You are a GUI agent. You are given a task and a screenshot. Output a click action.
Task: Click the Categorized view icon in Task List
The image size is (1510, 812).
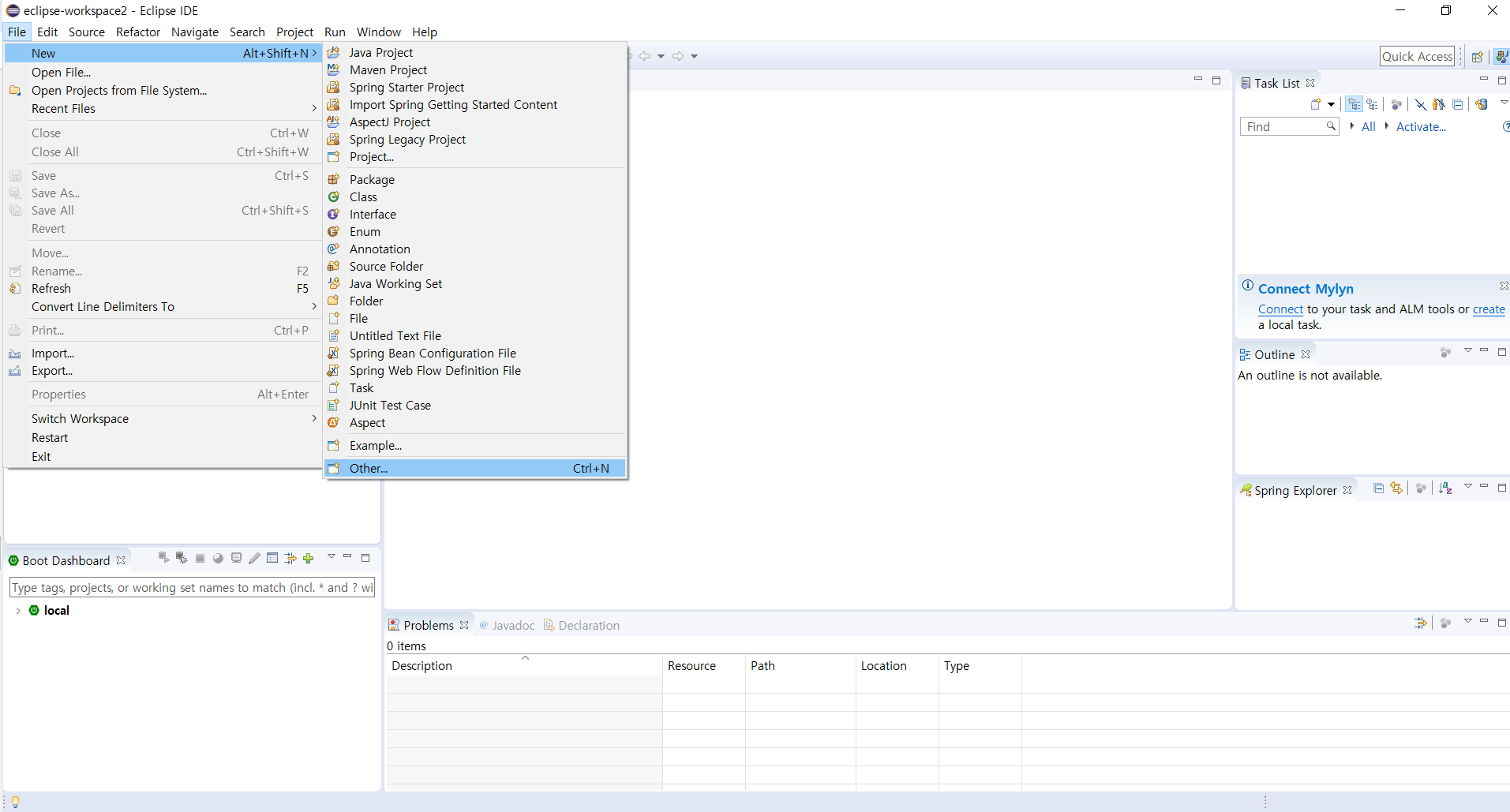(1355, 104)
